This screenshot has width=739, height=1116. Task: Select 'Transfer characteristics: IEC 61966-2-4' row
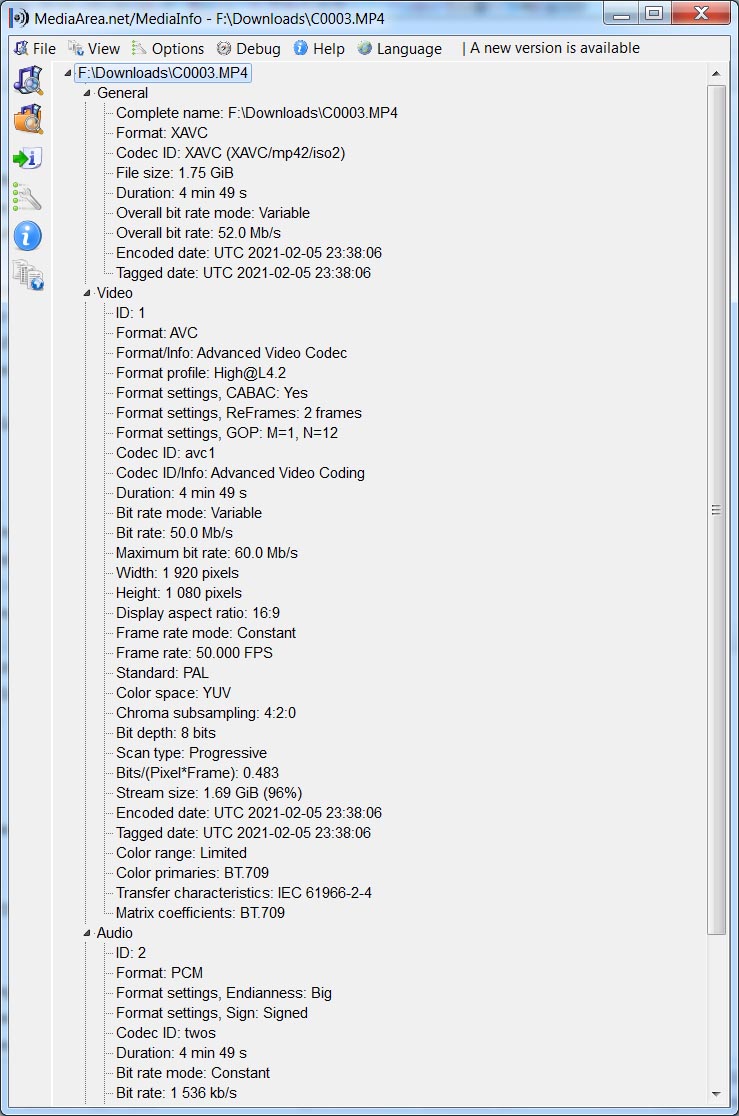(244, 893)
